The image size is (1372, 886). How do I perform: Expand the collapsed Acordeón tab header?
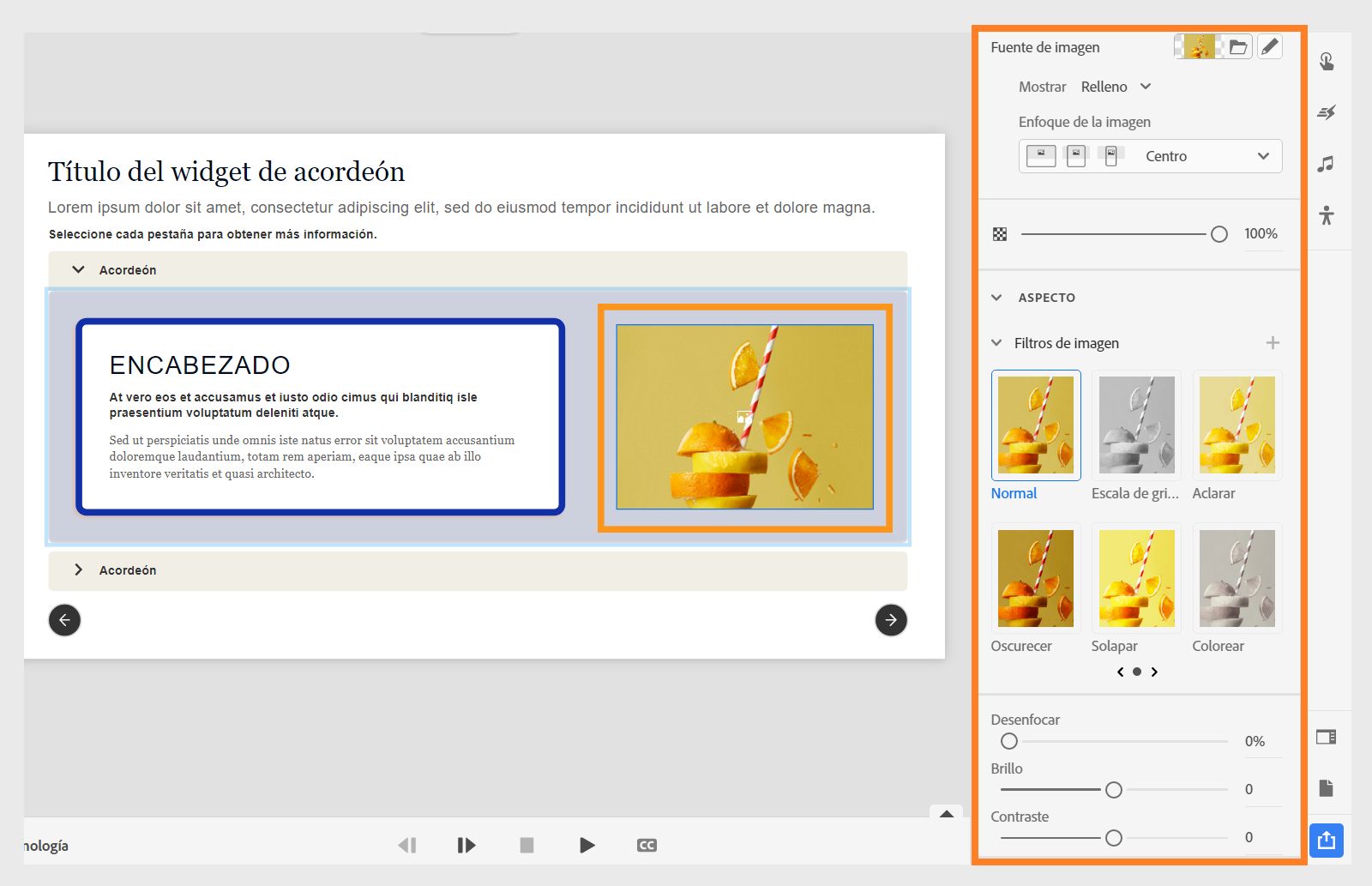coord(478,570)
